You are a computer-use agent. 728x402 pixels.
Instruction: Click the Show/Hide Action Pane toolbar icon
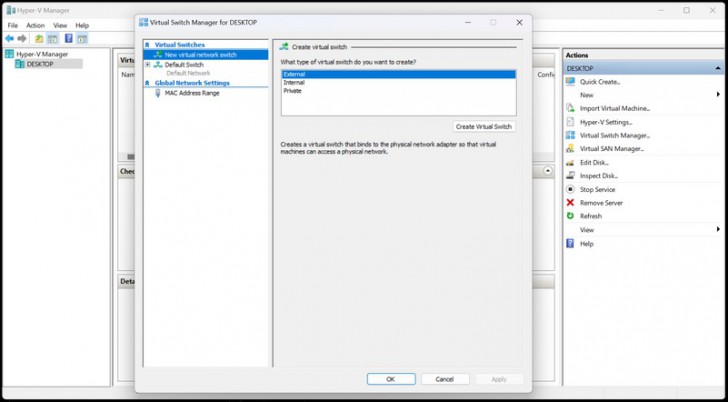pyautogui.click(x=82, y=39)
